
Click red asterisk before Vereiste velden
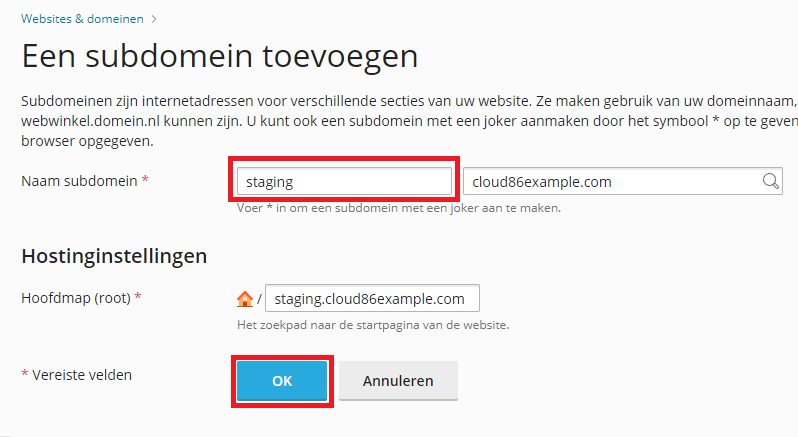(24, 374)
